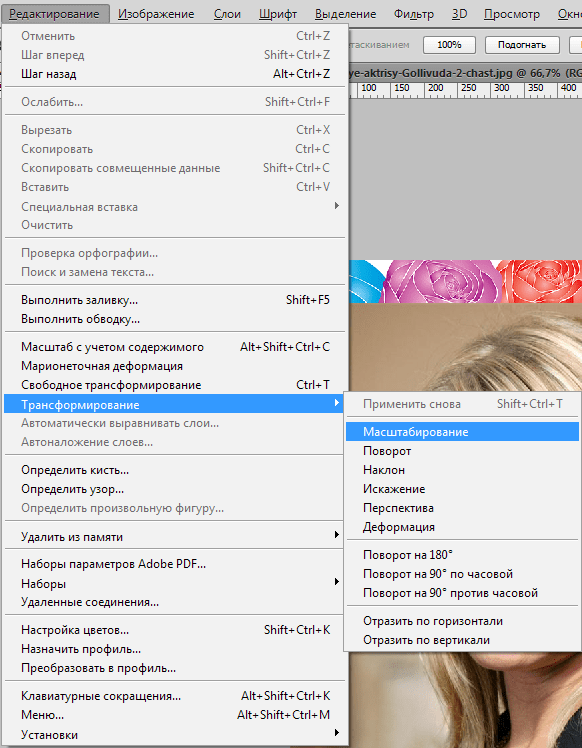Choose Шаг назад in the edit menu

(175, 74)
